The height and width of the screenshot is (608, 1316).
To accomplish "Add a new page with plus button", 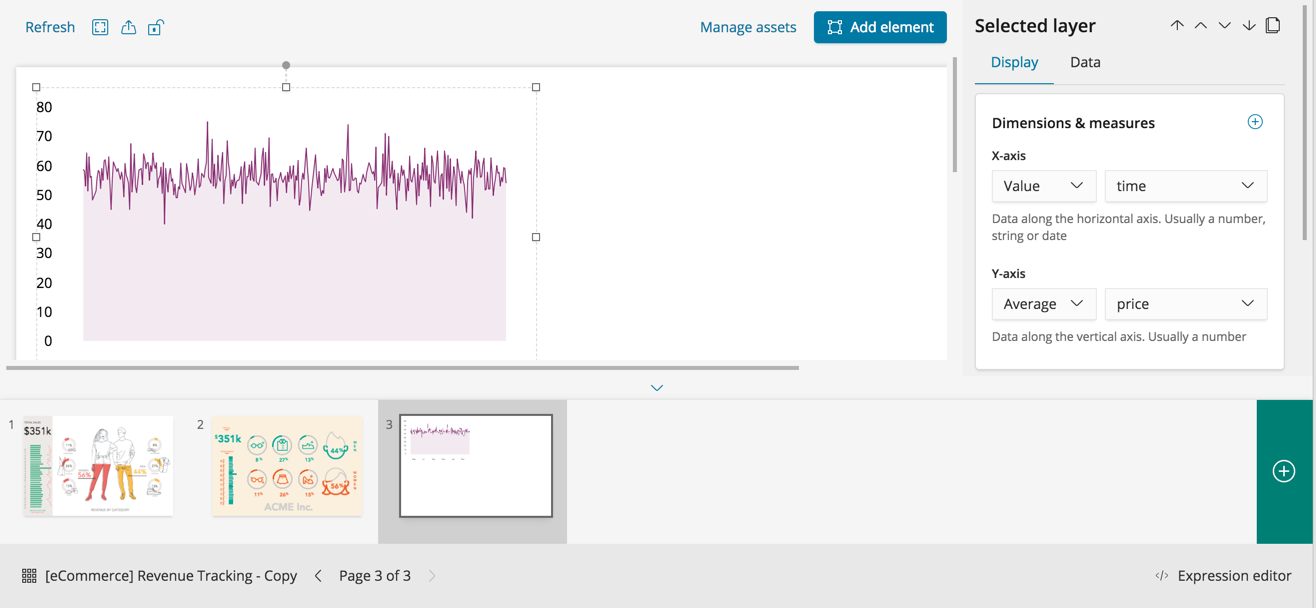I will click(1284, 471).
